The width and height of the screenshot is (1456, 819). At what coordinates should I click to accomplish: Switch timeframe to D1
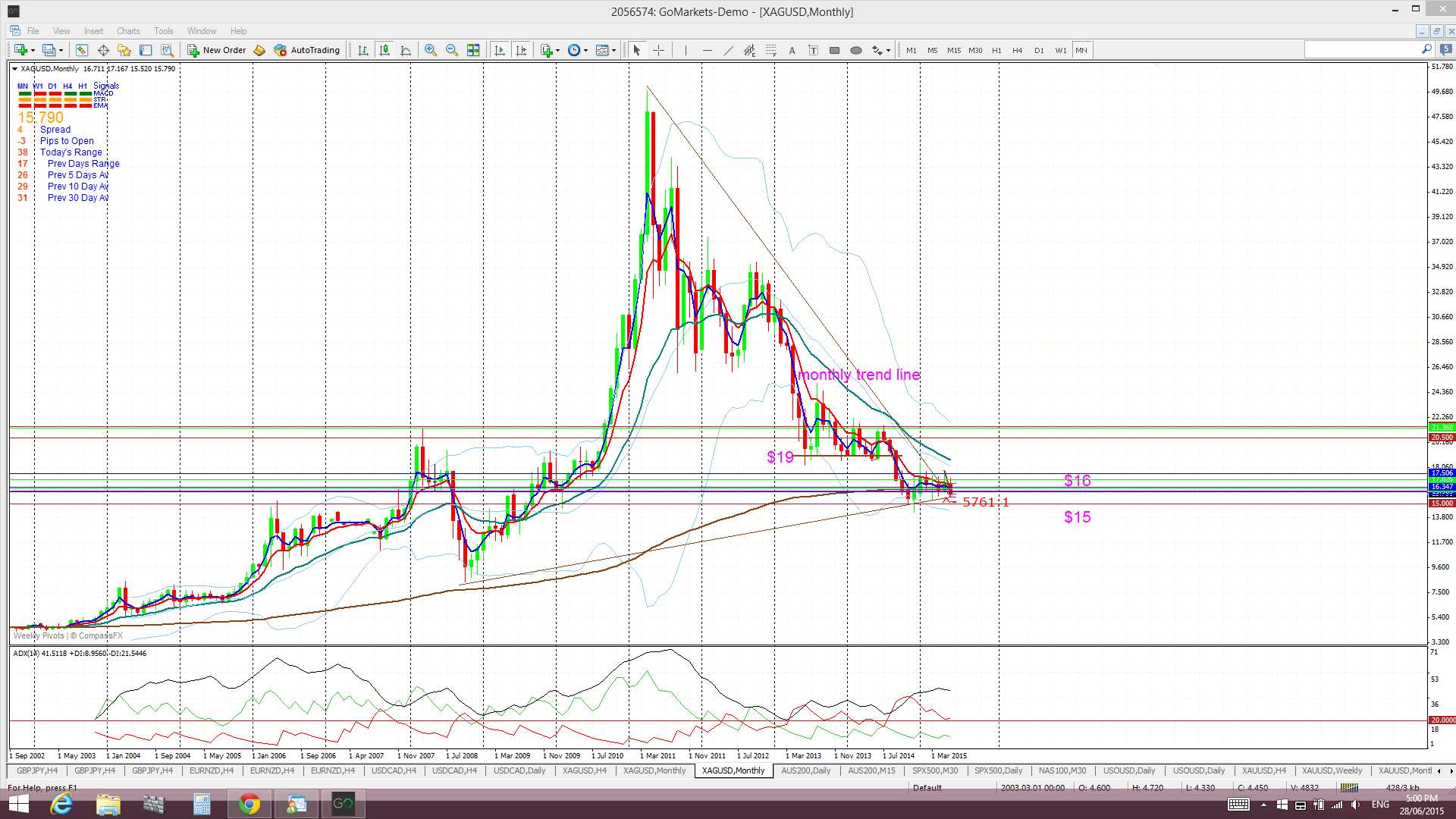click(1038, 50)
